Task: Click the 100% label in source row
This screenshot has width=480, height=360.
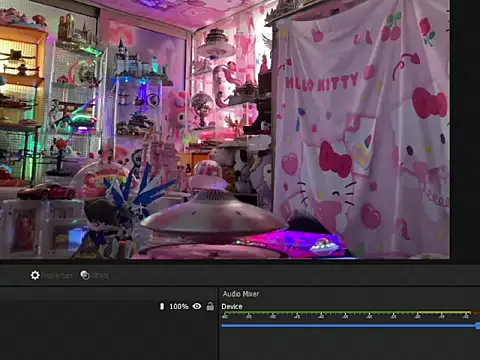Action: [179, 306]
